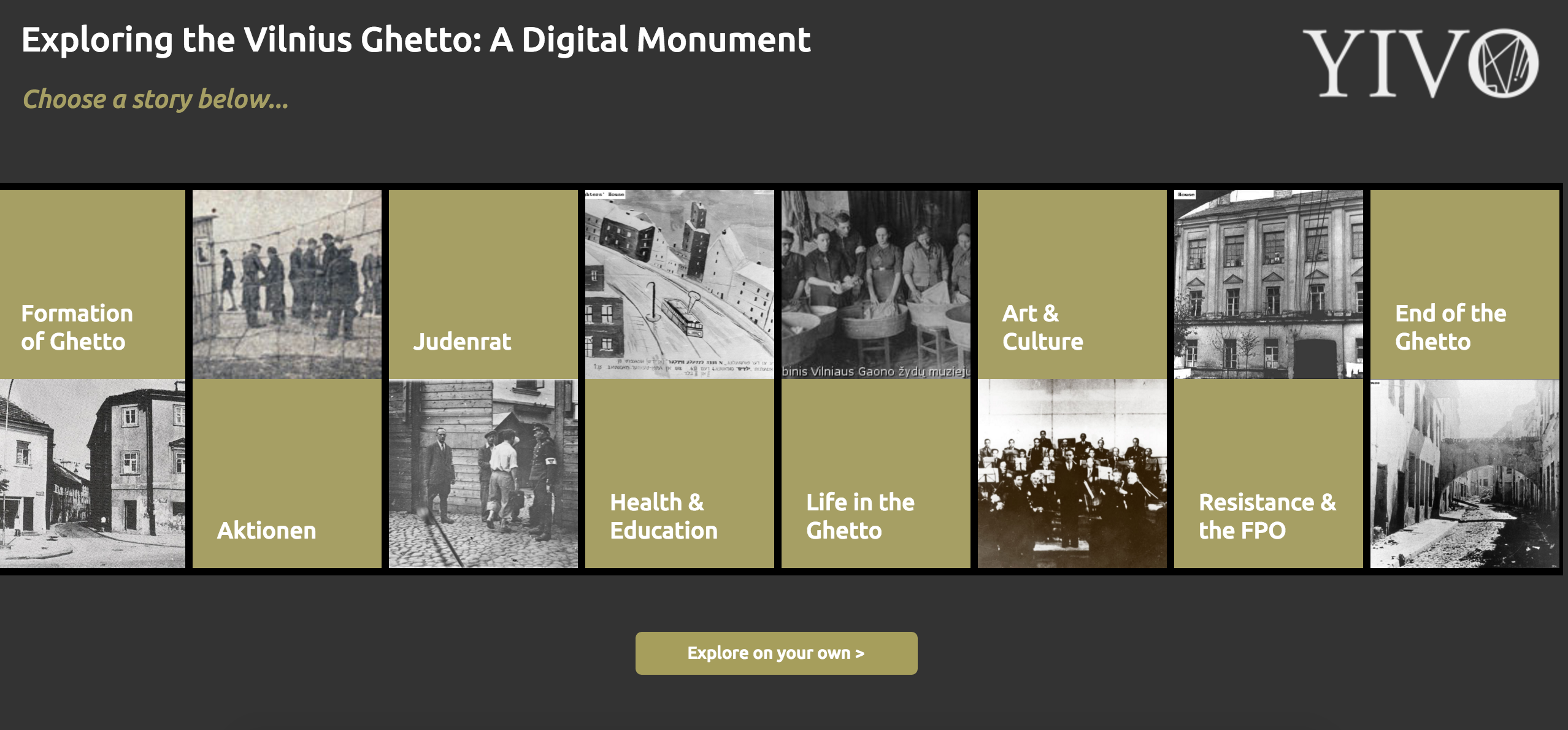The height and width of the screenshot is (730, 1568).
Task: Open the street corner building photo
Action: pos(92,474)
